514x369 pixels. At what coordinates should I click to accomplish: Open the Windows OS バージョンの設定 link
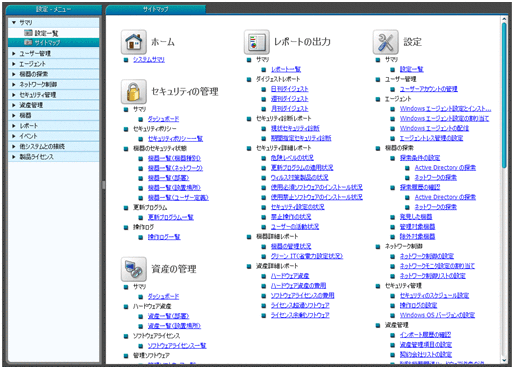437,315
